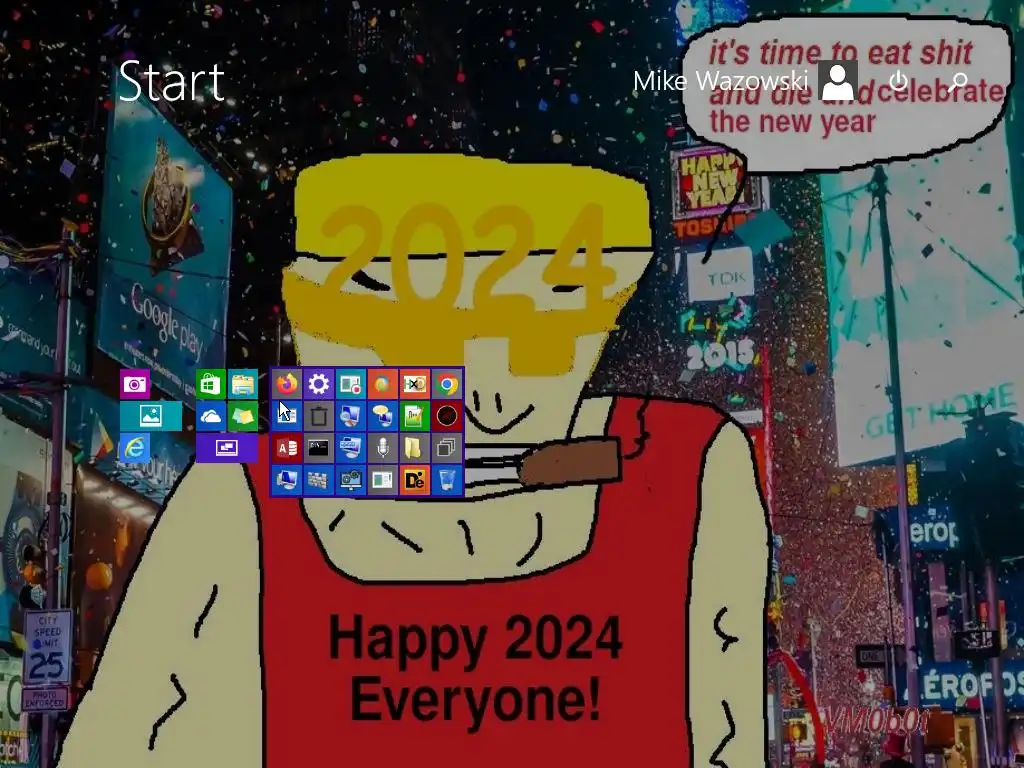Open the blue document tile under the cursor
Image resolution: width=1024 pixels, height=768 pixels.
287,416
